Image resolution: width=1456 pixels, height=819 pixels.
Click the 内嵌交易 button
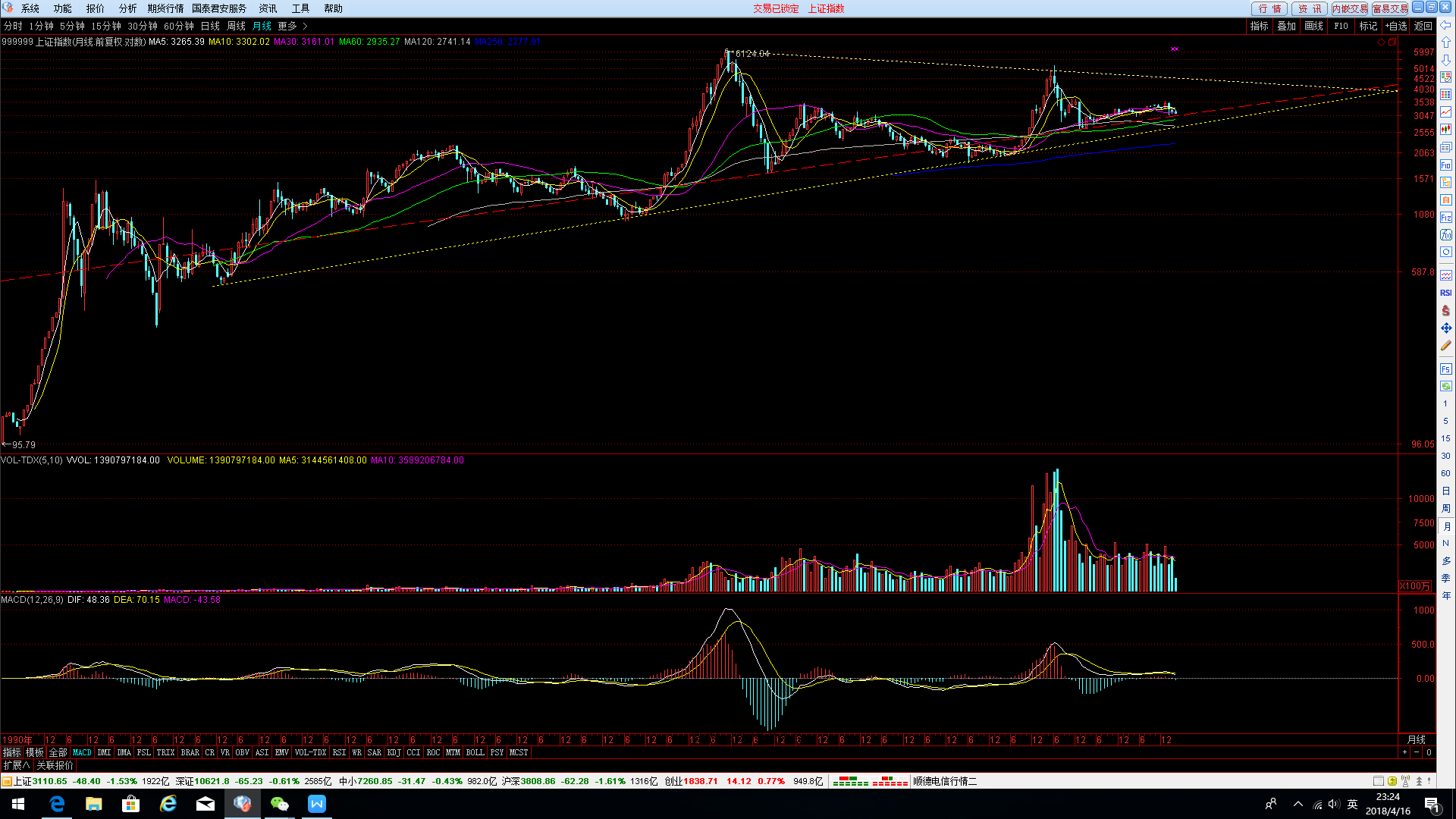[1349, 8]
